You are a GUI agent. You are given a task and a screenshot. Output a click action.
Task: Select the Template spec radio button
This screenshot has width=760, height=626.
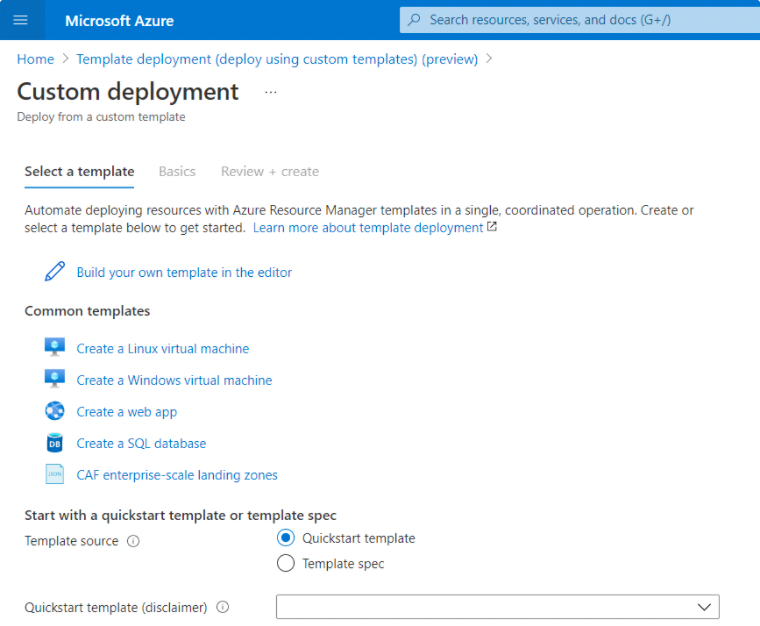[x=286, y=564]
